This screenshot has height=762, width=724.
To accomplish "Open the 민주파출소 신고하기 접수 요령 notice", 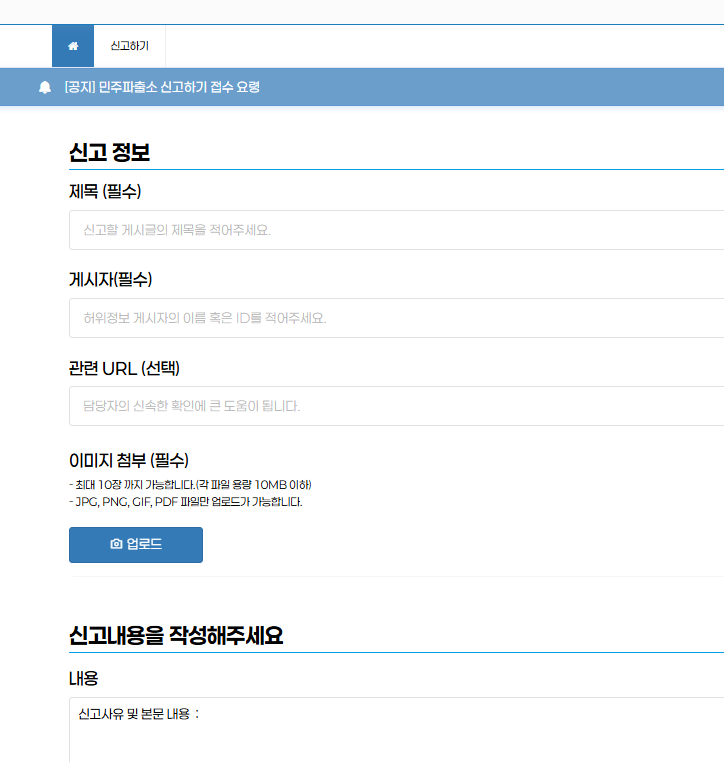I will click(162, 87).
